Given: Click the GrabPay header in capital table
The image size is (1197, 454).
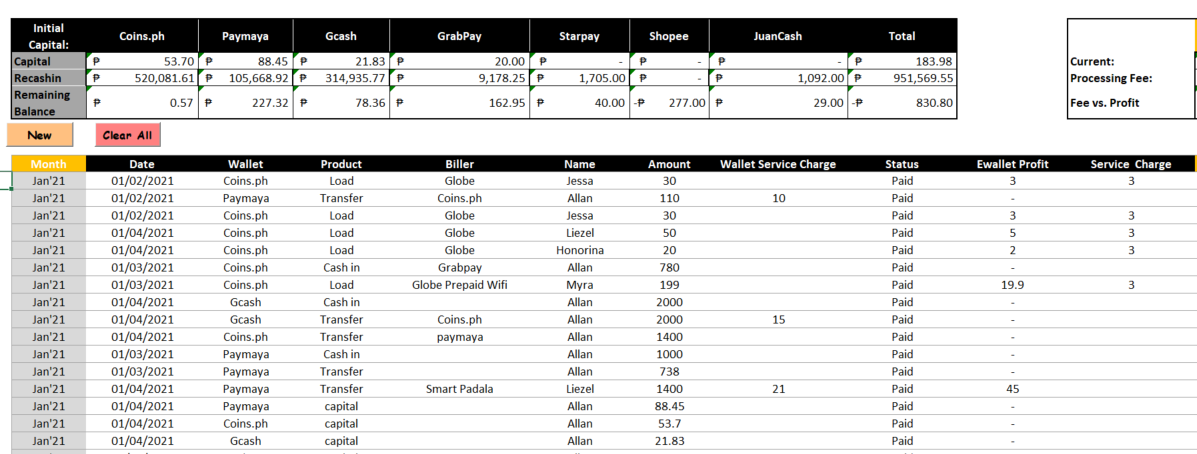Looking at the screenshot, I should pos(459,36).
